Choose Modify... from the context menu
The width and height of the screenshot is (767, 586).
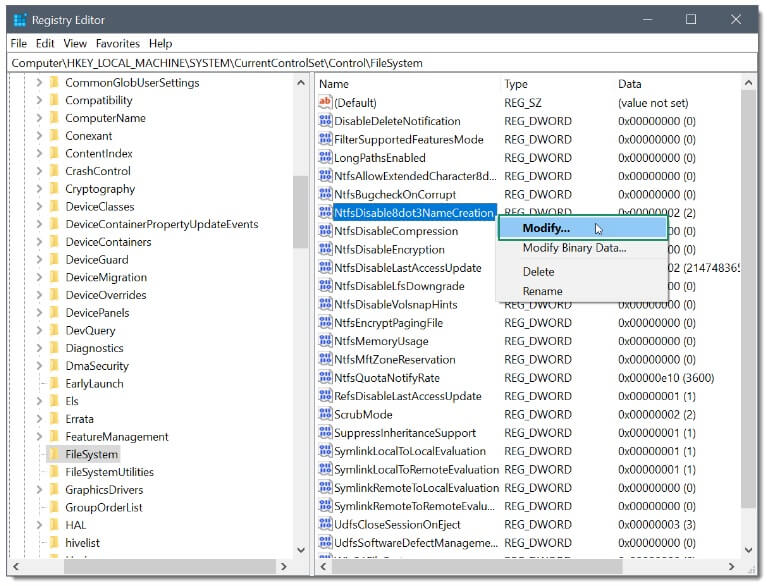[x=546, y=228]
